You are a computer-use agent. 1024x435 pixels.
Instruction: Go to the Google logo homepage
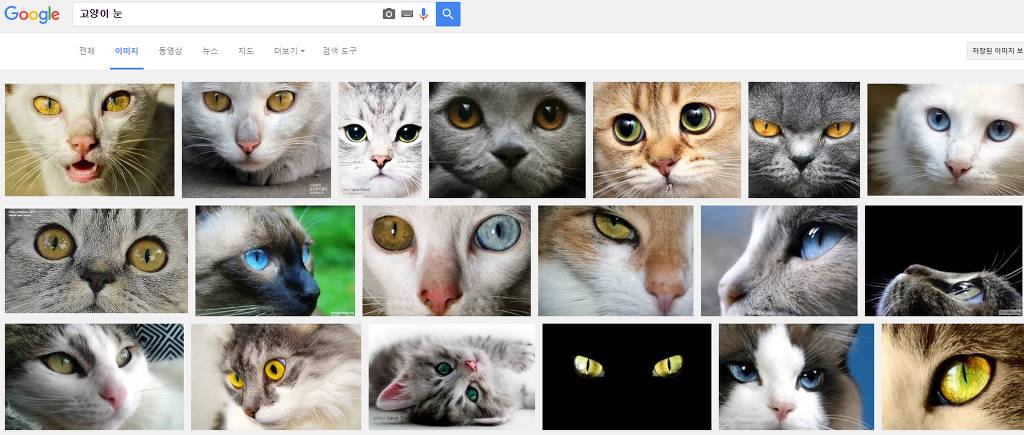32,14
